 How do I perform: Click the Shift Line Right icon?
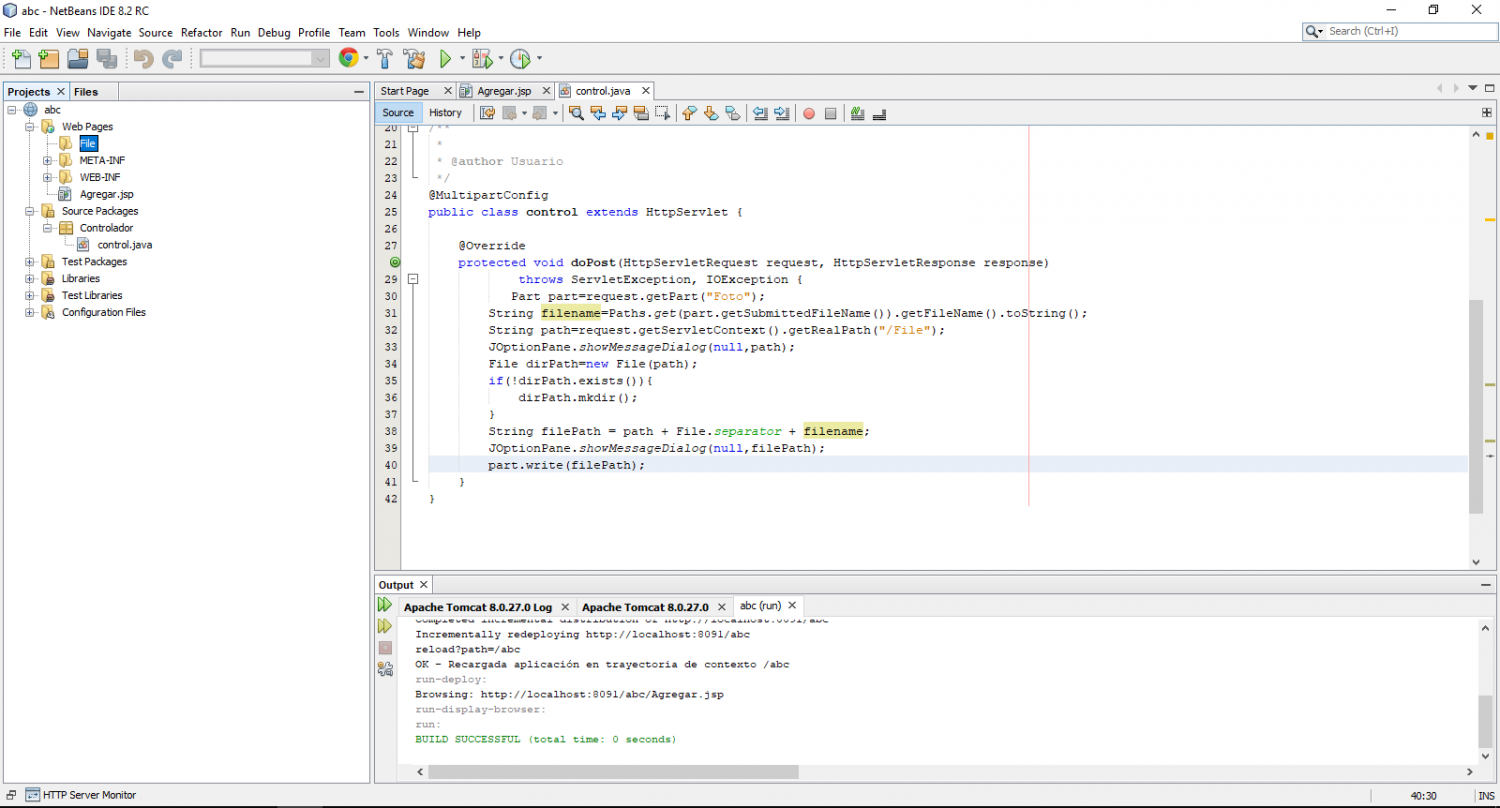point(781,113)
